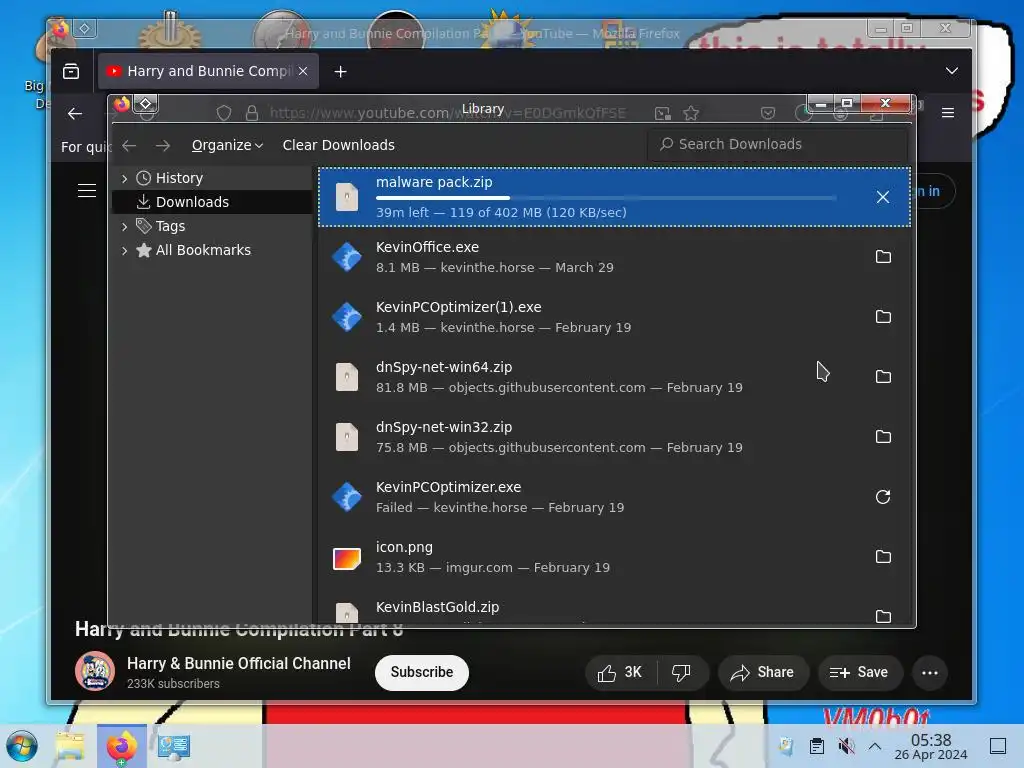The height and width of the screenshot is (768, 1024).
Task: Open the notification center icon
Action: [998, 746]
